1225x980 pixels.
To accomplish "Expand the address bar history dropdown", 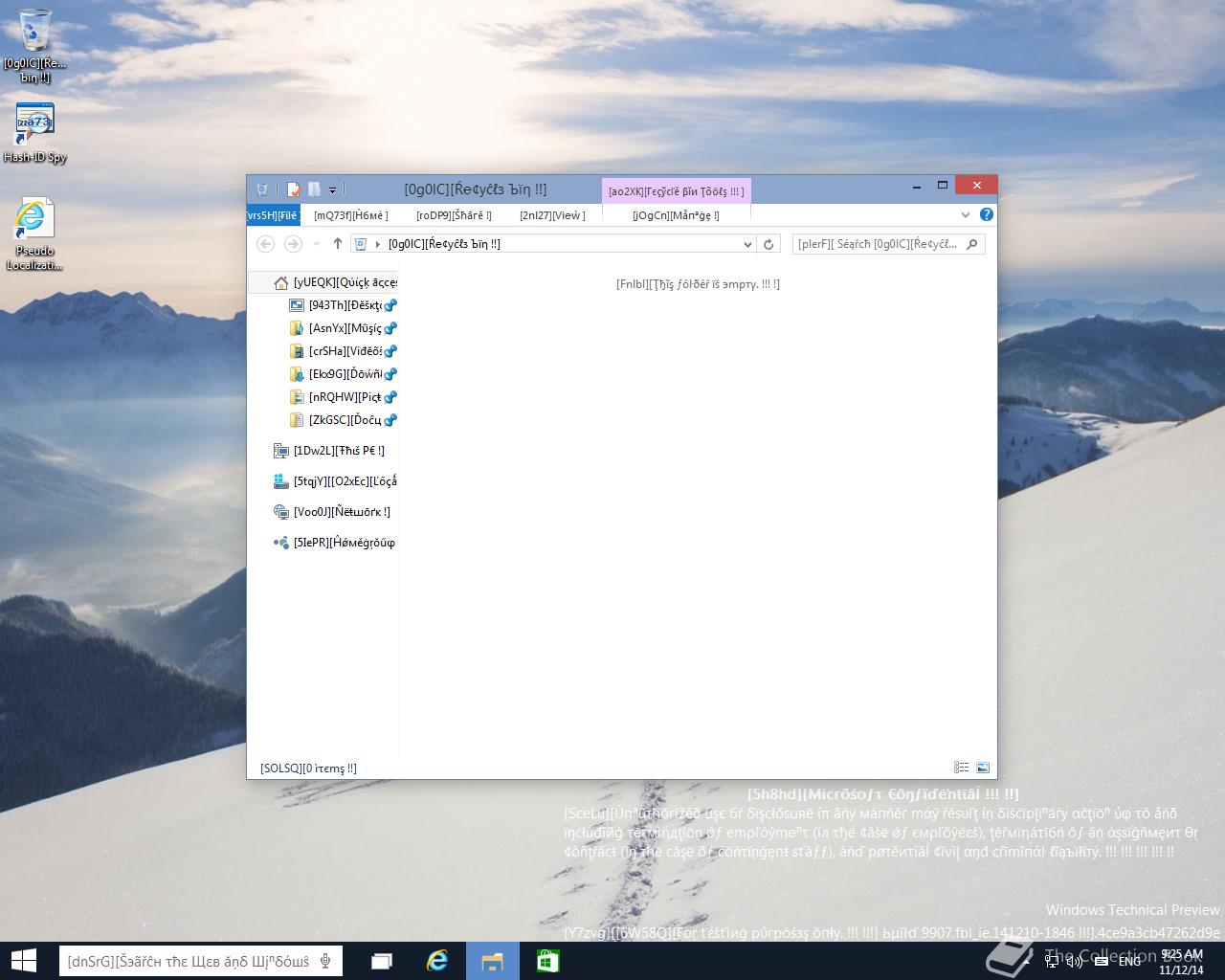I will click(747, 244).
